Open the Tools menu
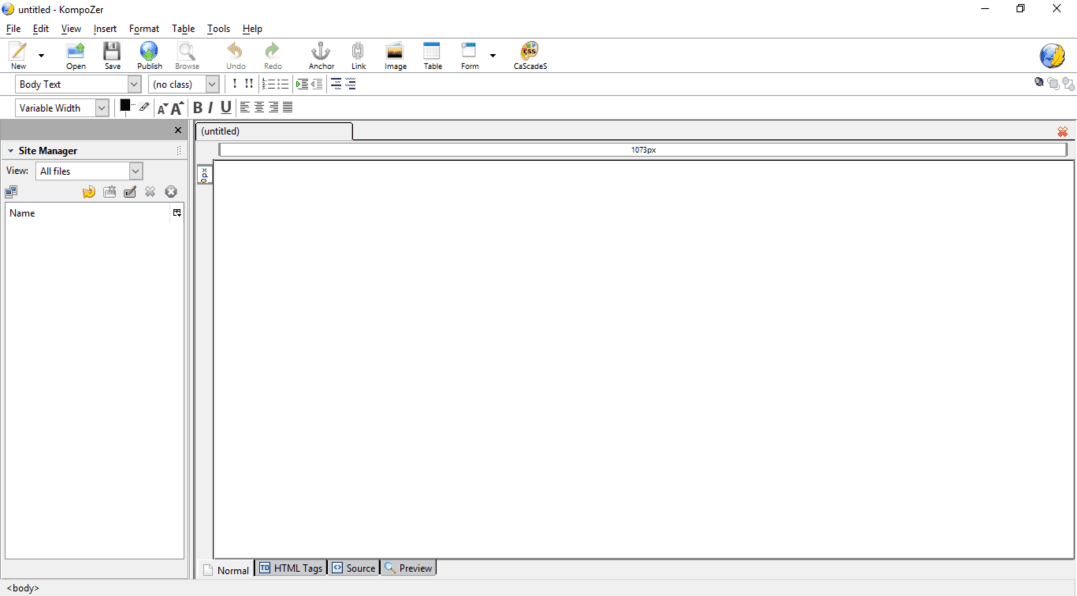The image size is (1077, 596). pos(218,29)
